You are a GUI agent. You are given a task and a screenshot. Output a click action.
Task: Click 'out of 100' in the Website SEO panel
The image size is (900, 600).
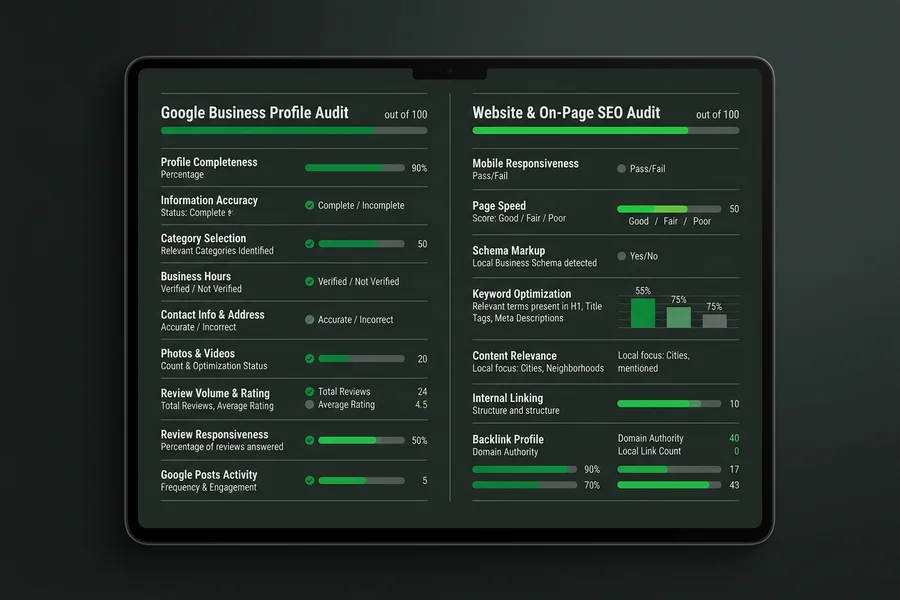[x=717, y=114]
